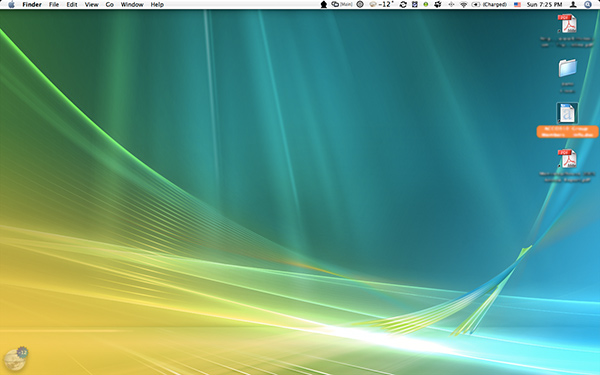Click the blue square menu bar icon
This screenshot has width=600, height=375.
point(415,5)
